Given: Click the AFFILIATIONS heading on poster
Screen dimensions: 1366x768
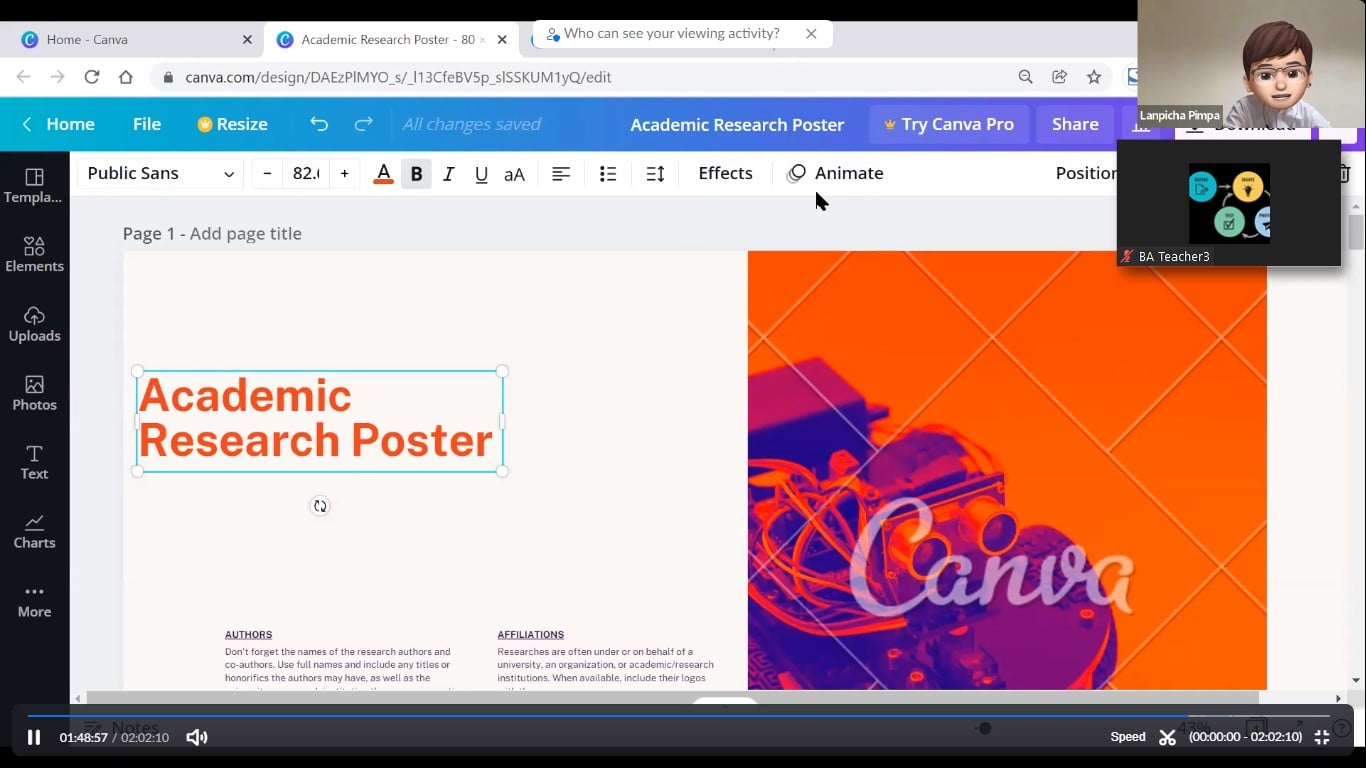Looking at the screenshot, I should (530, 635).
